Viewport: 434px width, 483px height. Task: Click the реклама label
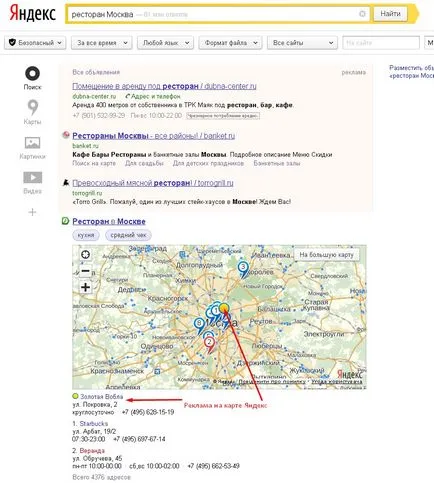tap(354, 72)
